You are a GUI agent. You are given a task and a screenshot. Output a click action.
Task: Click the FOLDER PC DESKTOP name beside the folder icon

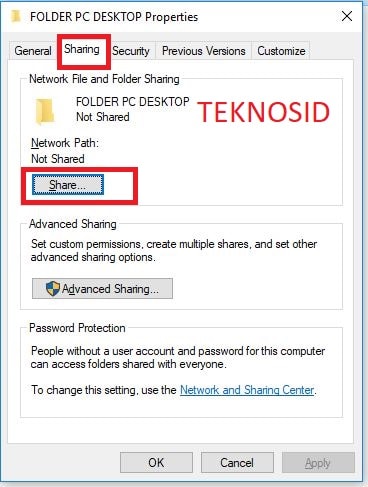click(x=133, y=102)
